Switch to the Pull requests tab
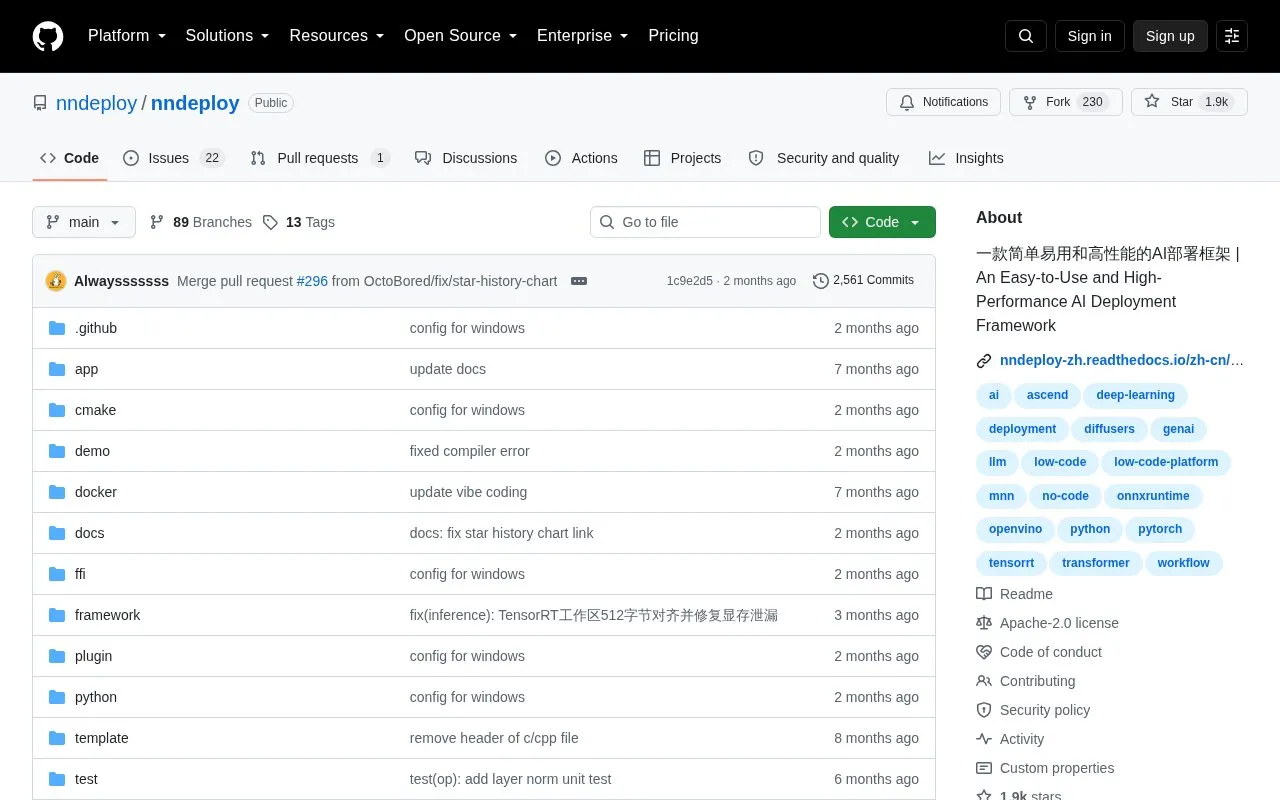This screenshot has width=1280, height=800. [x=319, y=158]
